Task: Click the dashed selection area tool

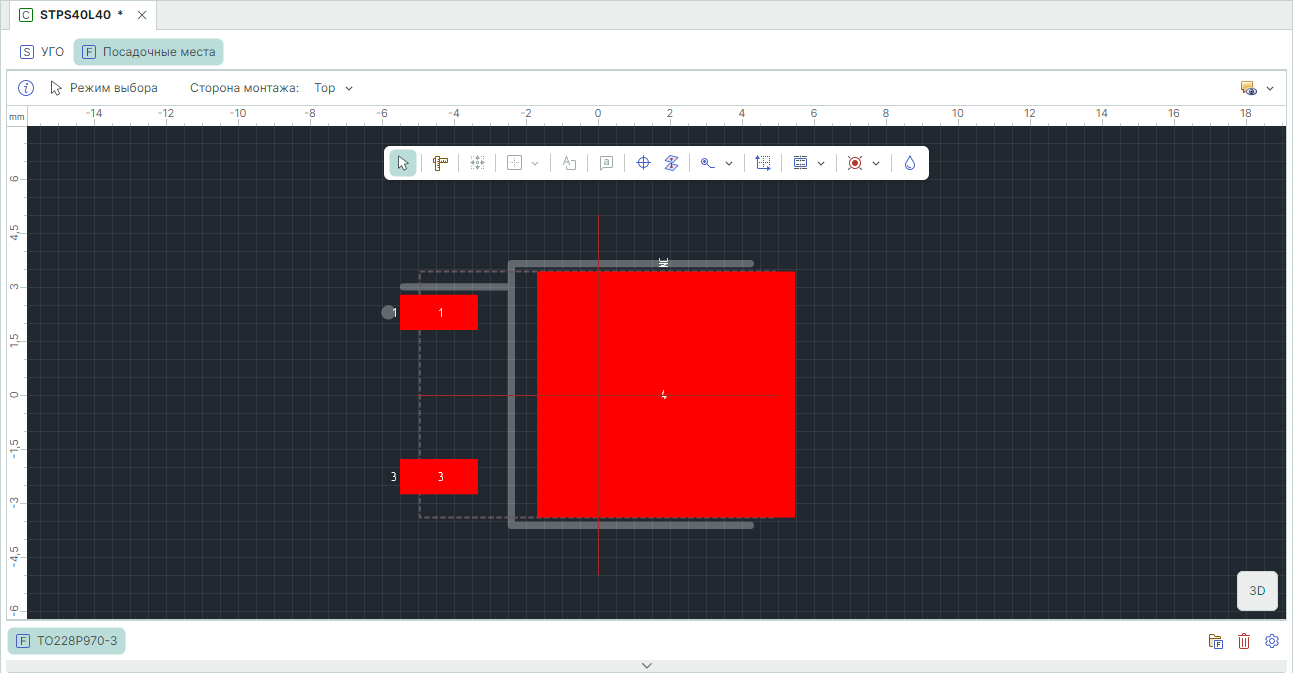Action: click(x=763, y=163)
